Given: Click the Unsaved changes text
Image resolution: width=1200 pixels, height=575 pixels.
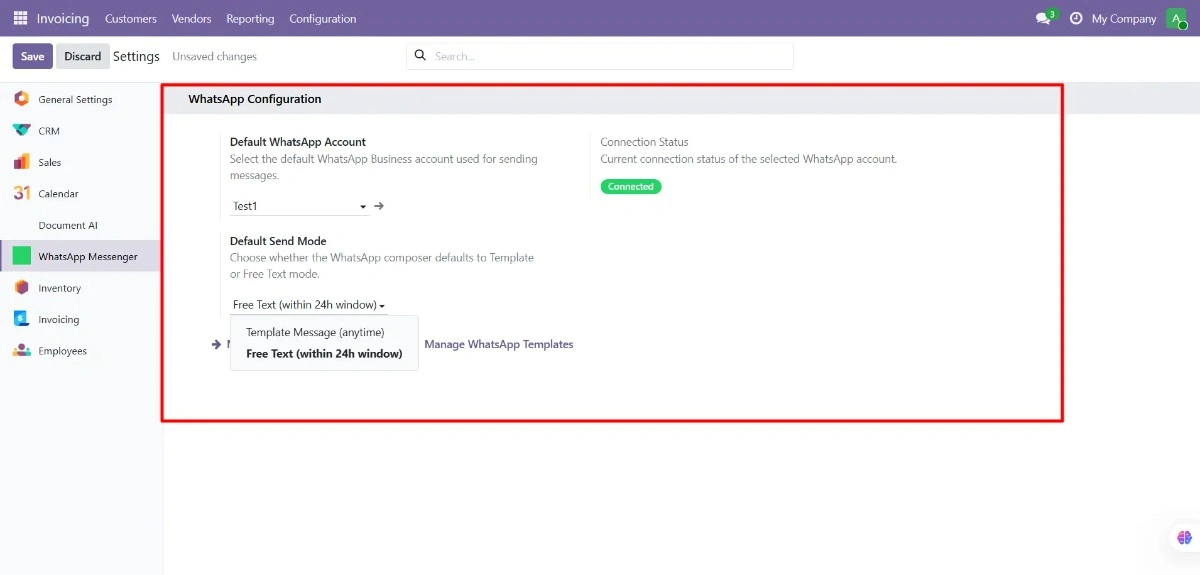Looking at the screenshot, I should 214,56.
